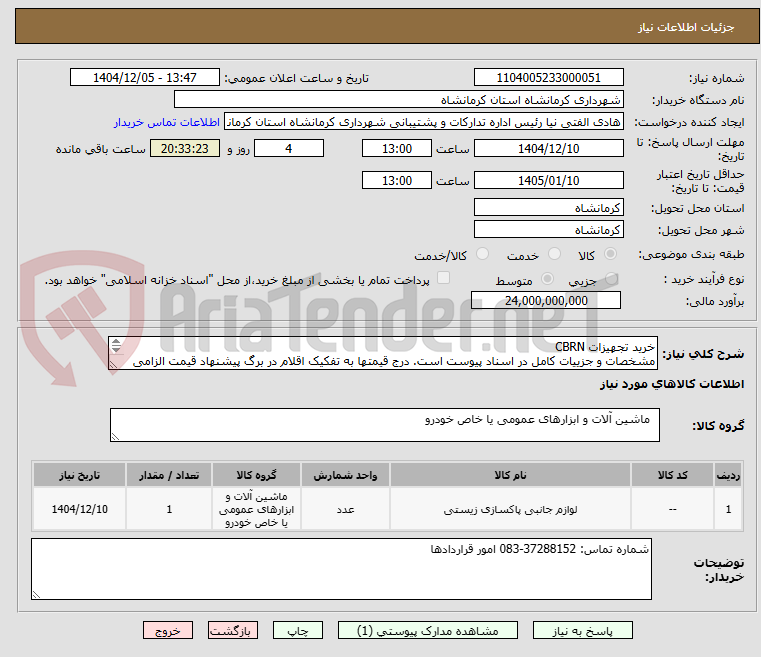Click deadline time 13:00 field beside 1404/12/10
This screenshot has width=761, height=657.
(x=397, y=148)
